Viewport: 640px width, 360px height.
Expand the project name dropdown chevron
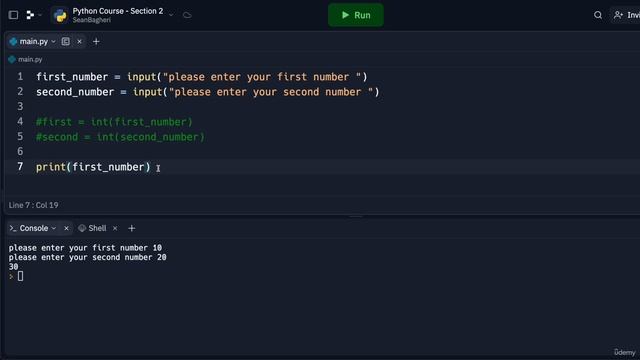[171, 15]
